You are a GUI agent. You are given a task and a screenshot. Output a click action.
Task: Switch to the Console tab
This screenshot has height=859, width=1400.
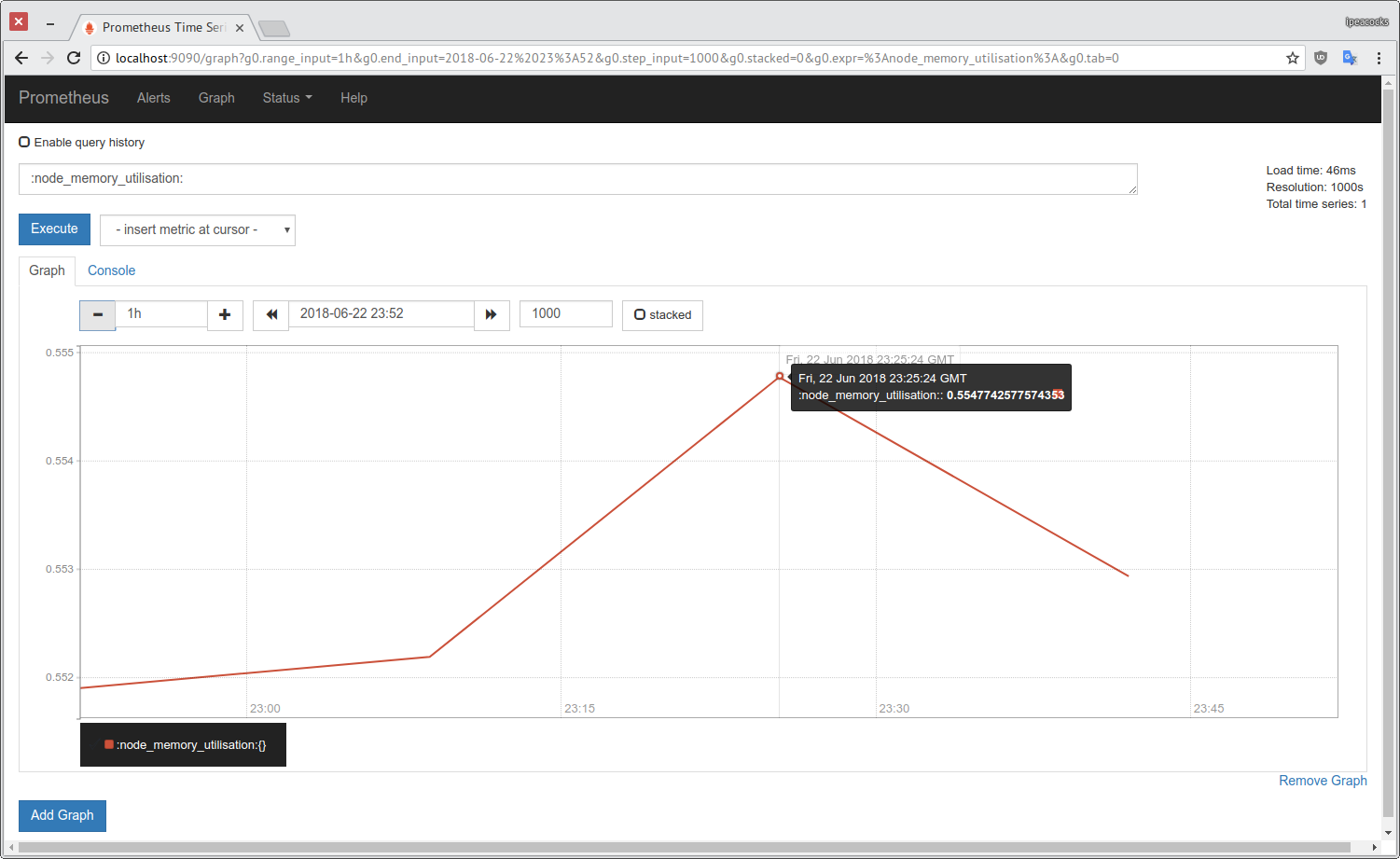112,270
